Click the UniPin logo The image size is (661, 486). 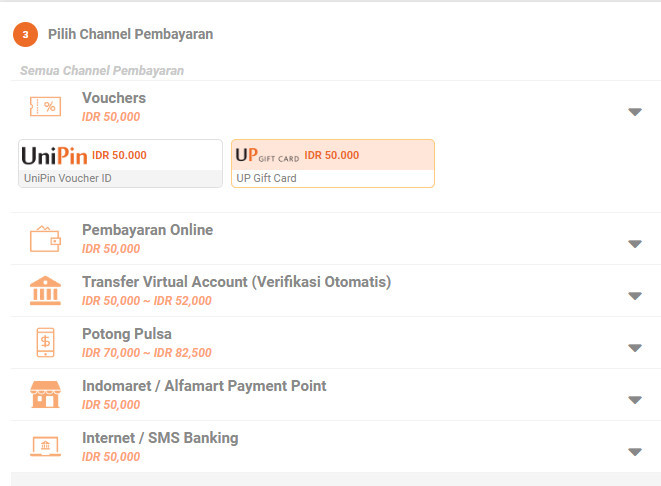(x=55, y=156)
